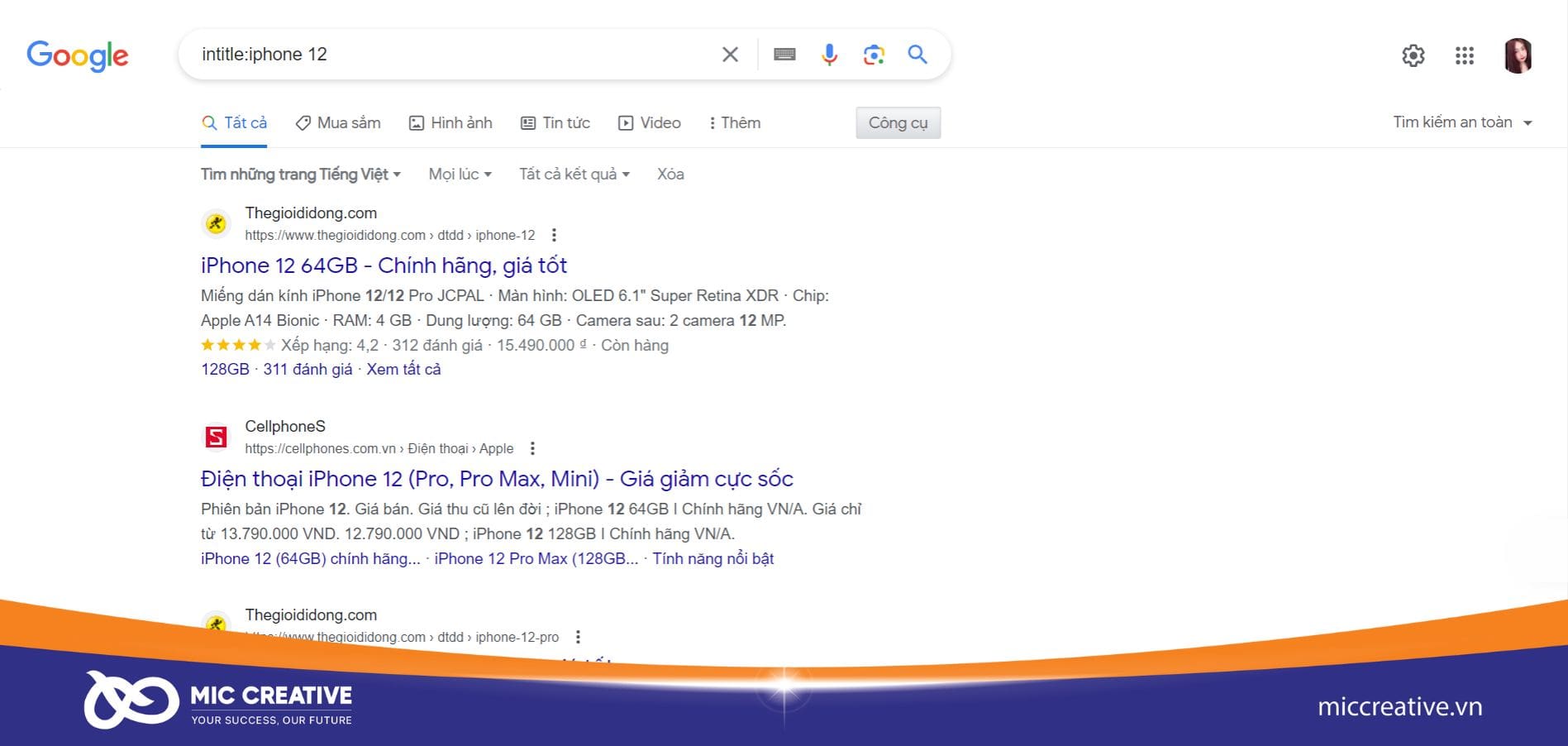Screen dimensions: 1568x746
Task: Open the Tìm những trang Tiếng Việt dropdown
Action: point(301,175)
